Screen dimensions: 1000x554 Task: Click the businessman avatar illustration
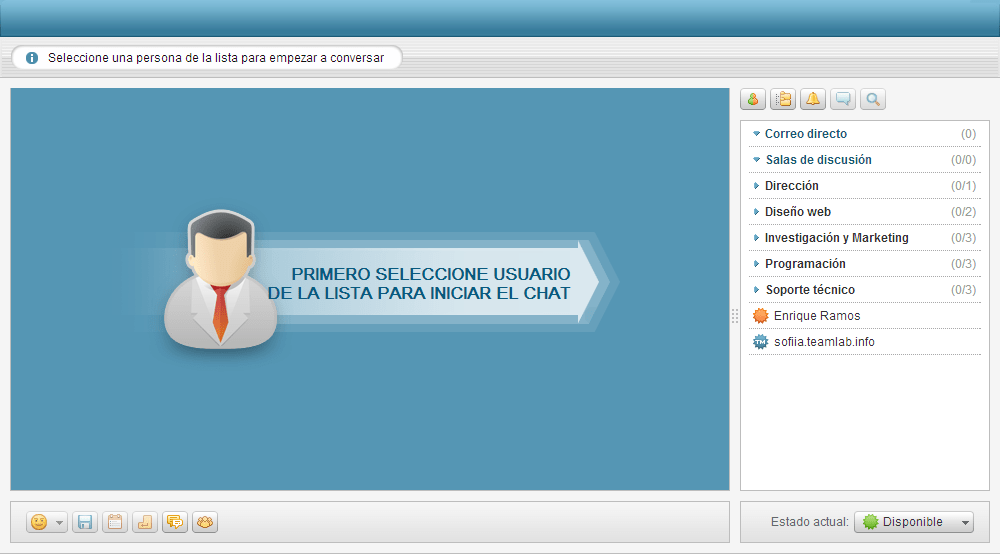click(x=220, y=279)
